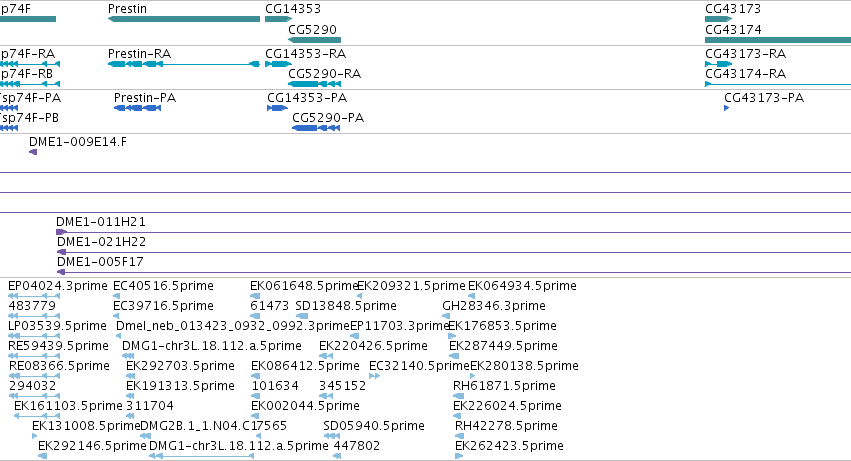This screenshot has width=851, height=461.
Task: Click the CG43173-RA transcript glyph
Action: click(x=719, y=64)
